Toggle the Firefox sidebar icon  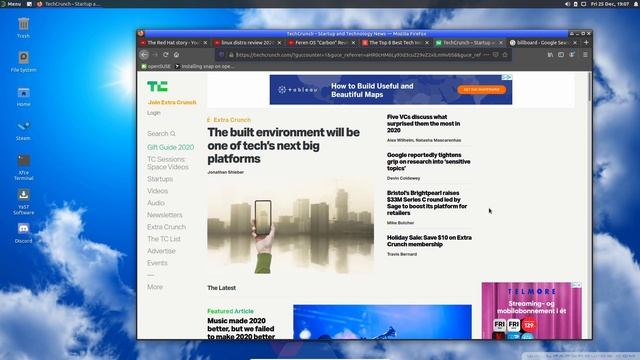pos(561,55)
